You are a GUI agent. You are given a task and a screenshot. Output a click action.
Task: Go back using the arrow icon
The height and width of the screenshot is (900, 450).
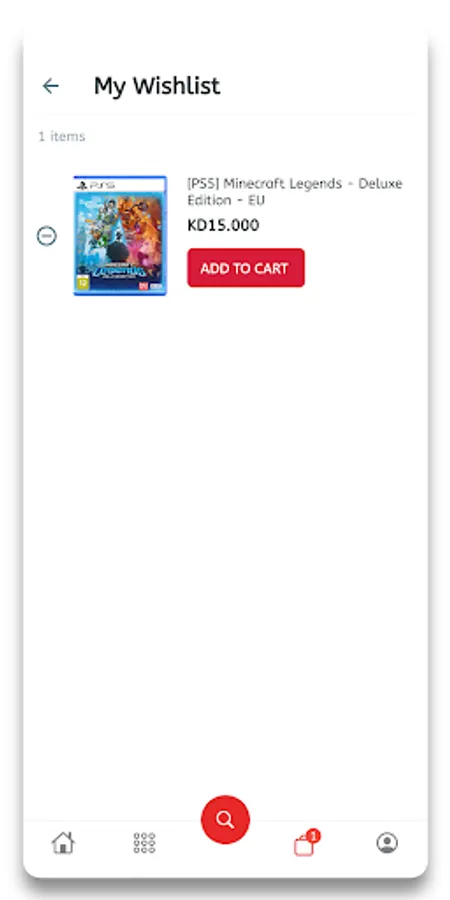click(51, 86)
